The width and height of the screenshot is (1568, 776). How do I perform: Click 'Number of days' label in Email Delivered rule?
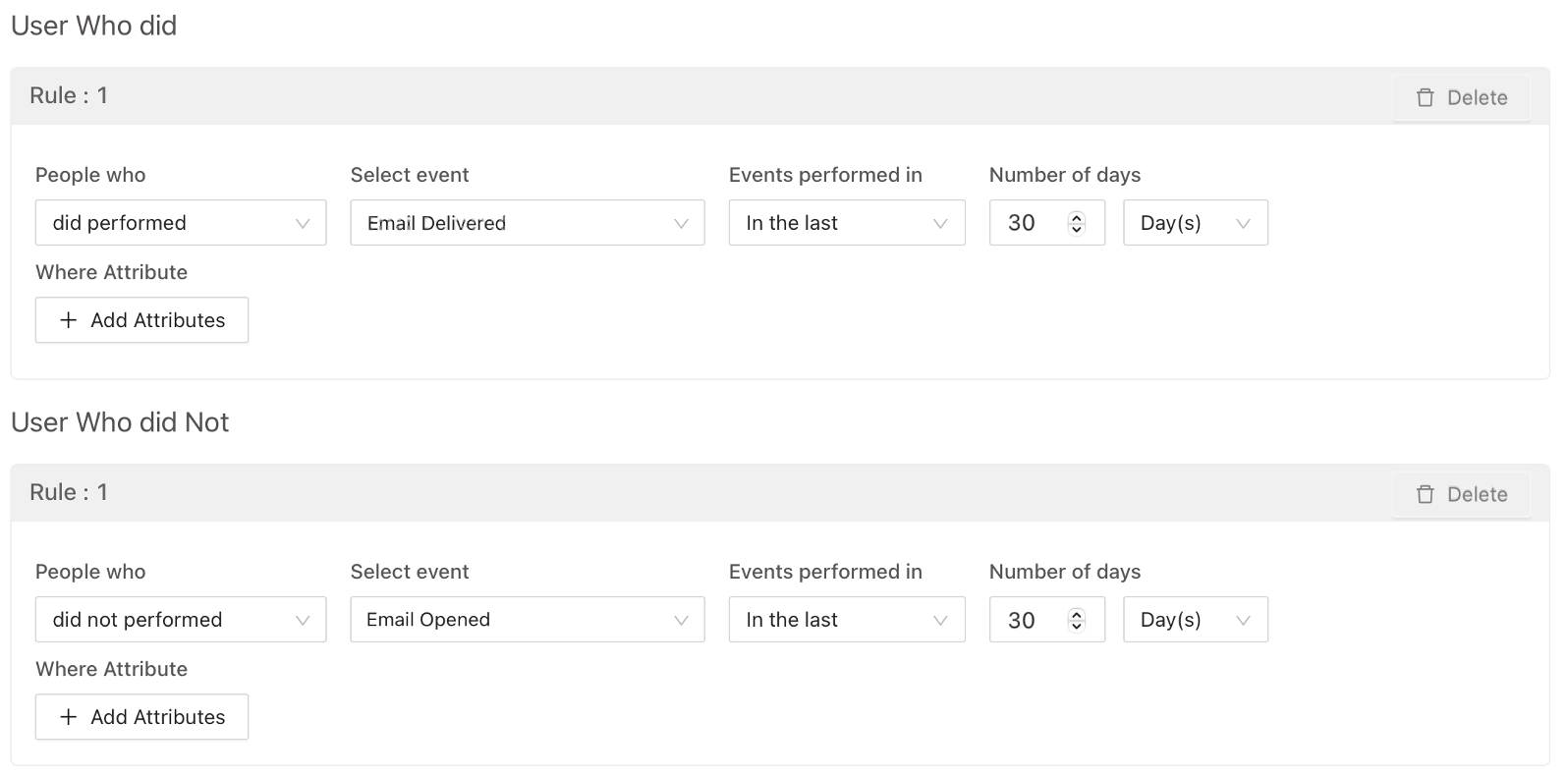[1065, 175]
